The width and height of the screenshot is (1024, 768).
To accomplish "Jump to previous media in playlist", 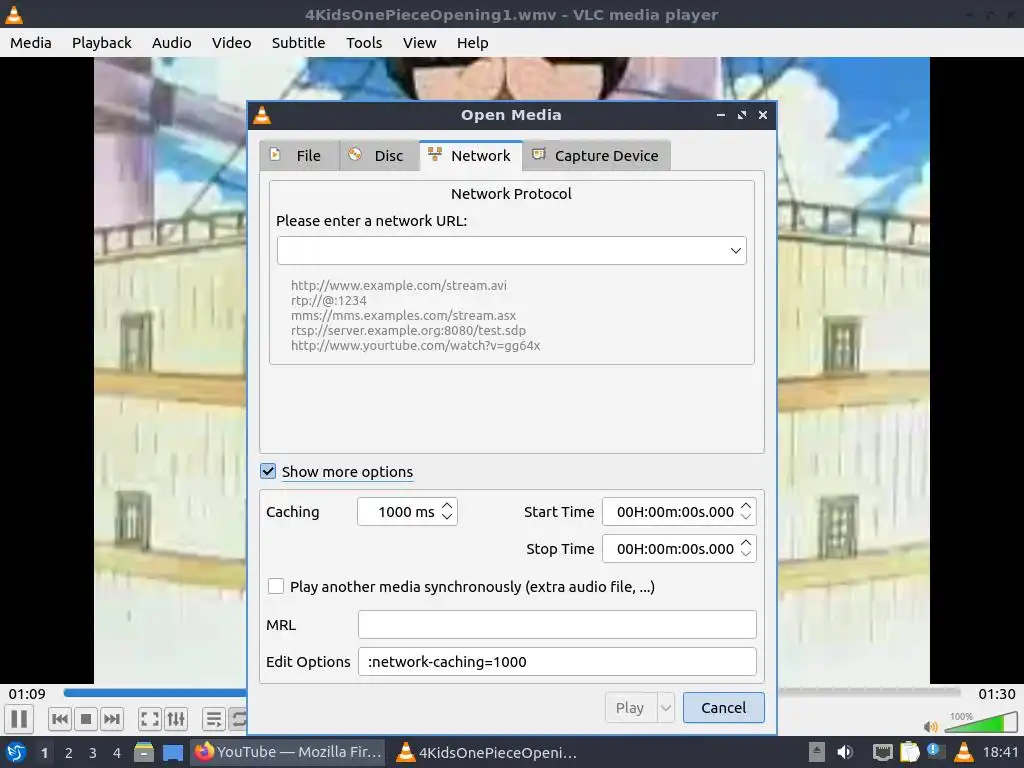I will click(59, 720).
